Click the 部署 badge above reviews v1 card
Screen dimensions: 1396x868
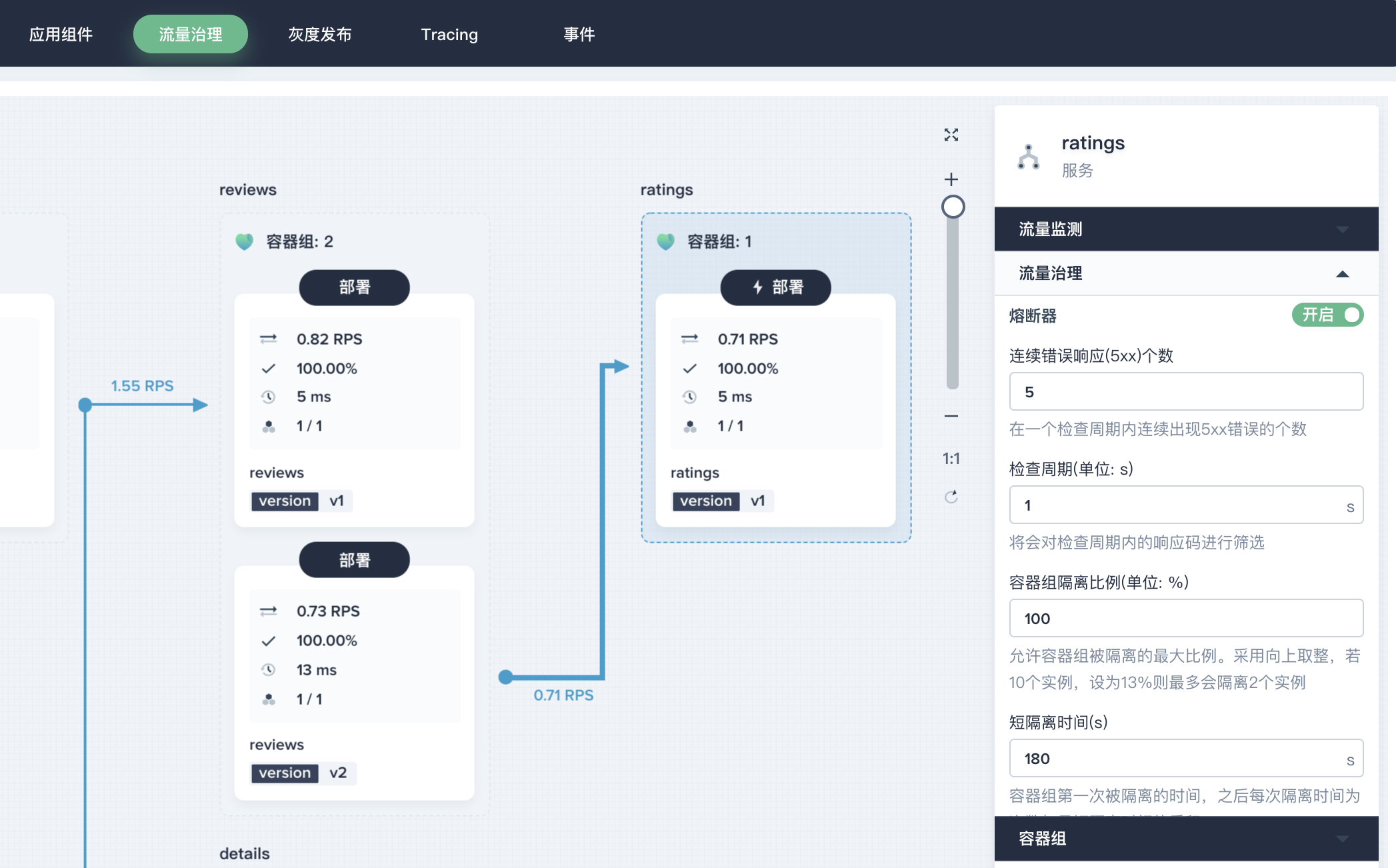(x=354, y=287)
